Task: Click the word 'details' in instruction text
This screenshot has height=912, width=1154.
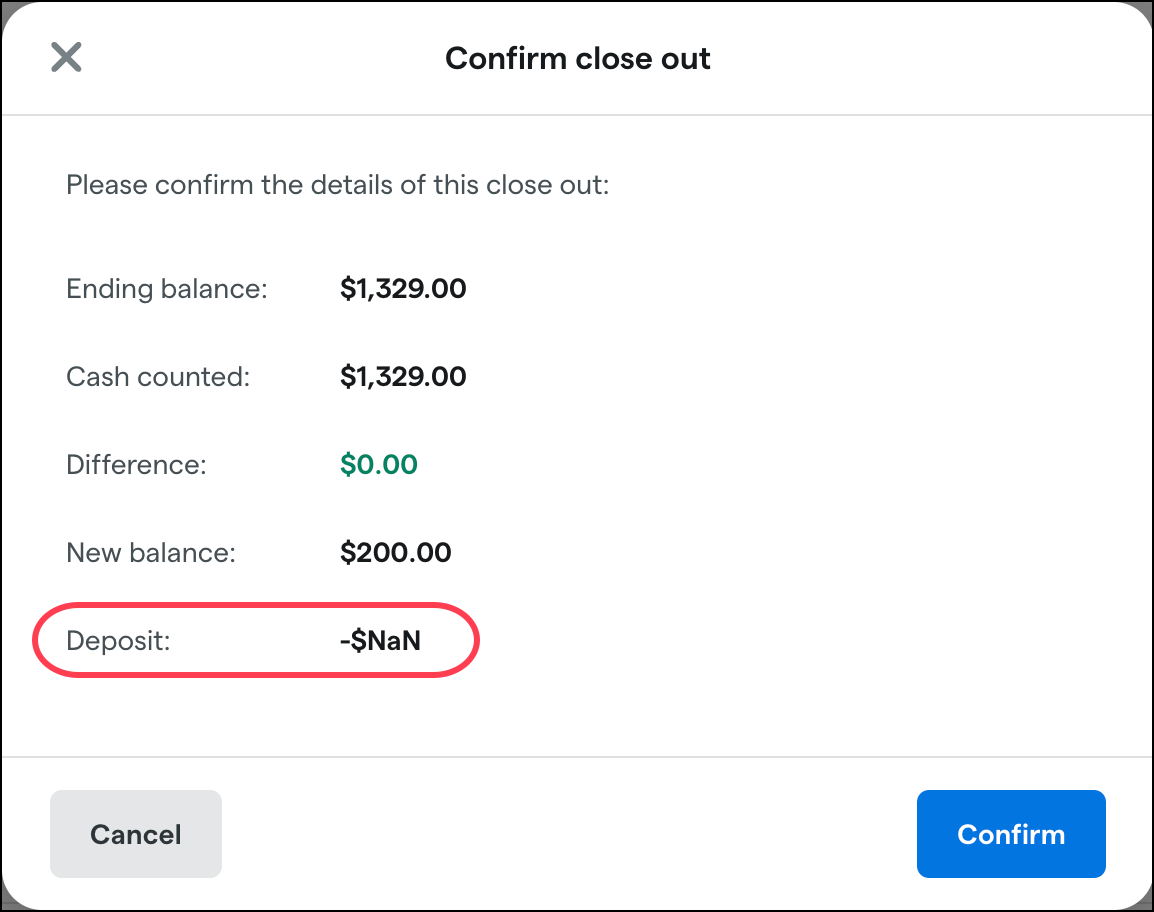Action: pyautogui.click(x=352, y=185)
